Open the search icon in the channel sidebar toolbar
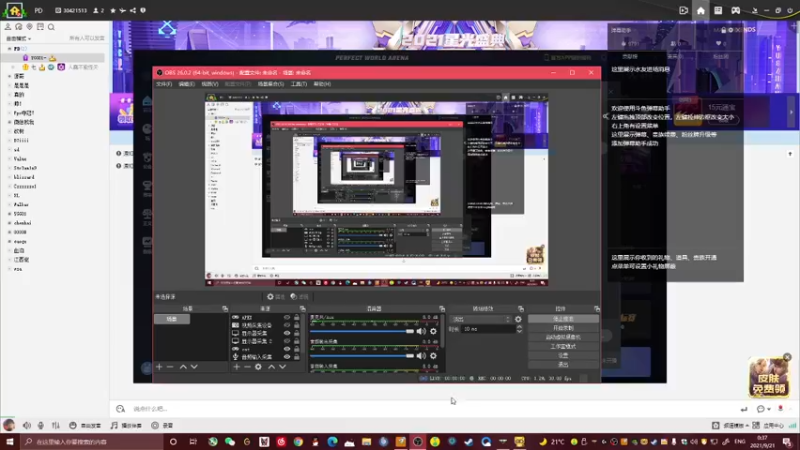The height and width of the screenshot is (450, 800). (x=51, y=27)
